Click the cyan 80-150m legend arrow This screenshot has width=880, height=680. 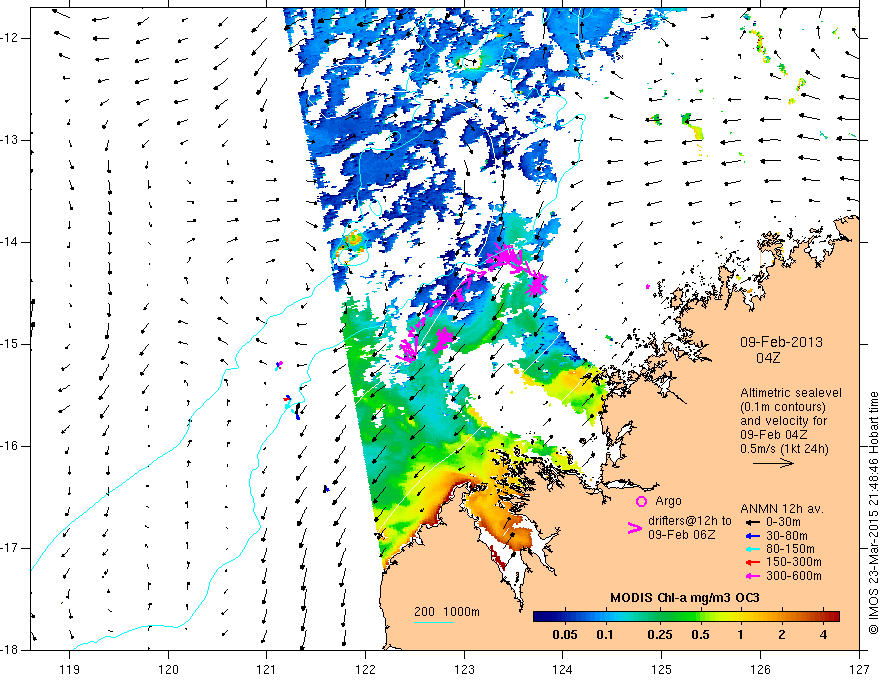point(752,549)
